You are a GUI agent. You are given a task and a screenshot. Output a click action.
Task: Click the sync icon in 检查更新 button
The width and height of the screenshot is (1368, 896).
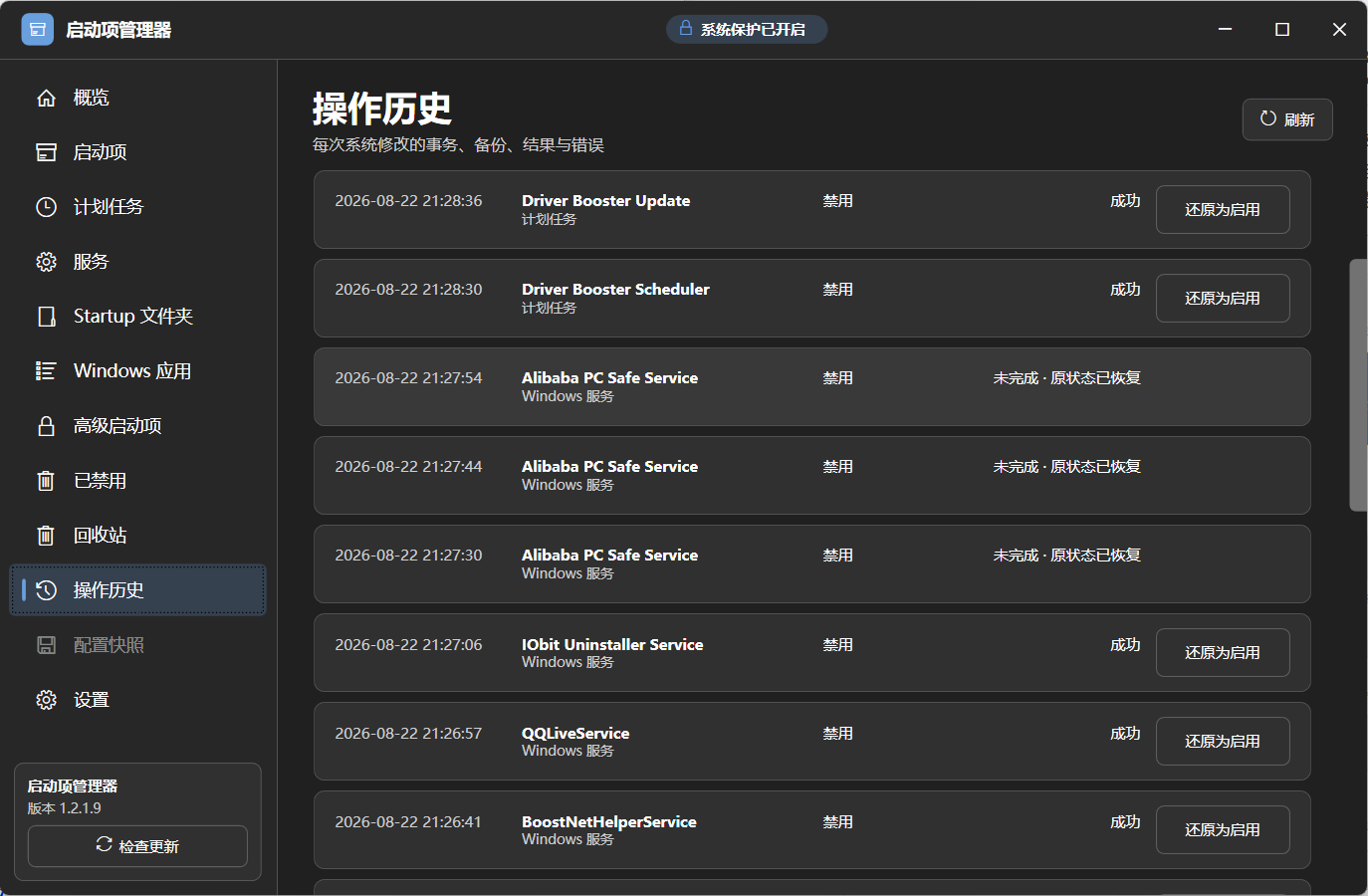104,844
